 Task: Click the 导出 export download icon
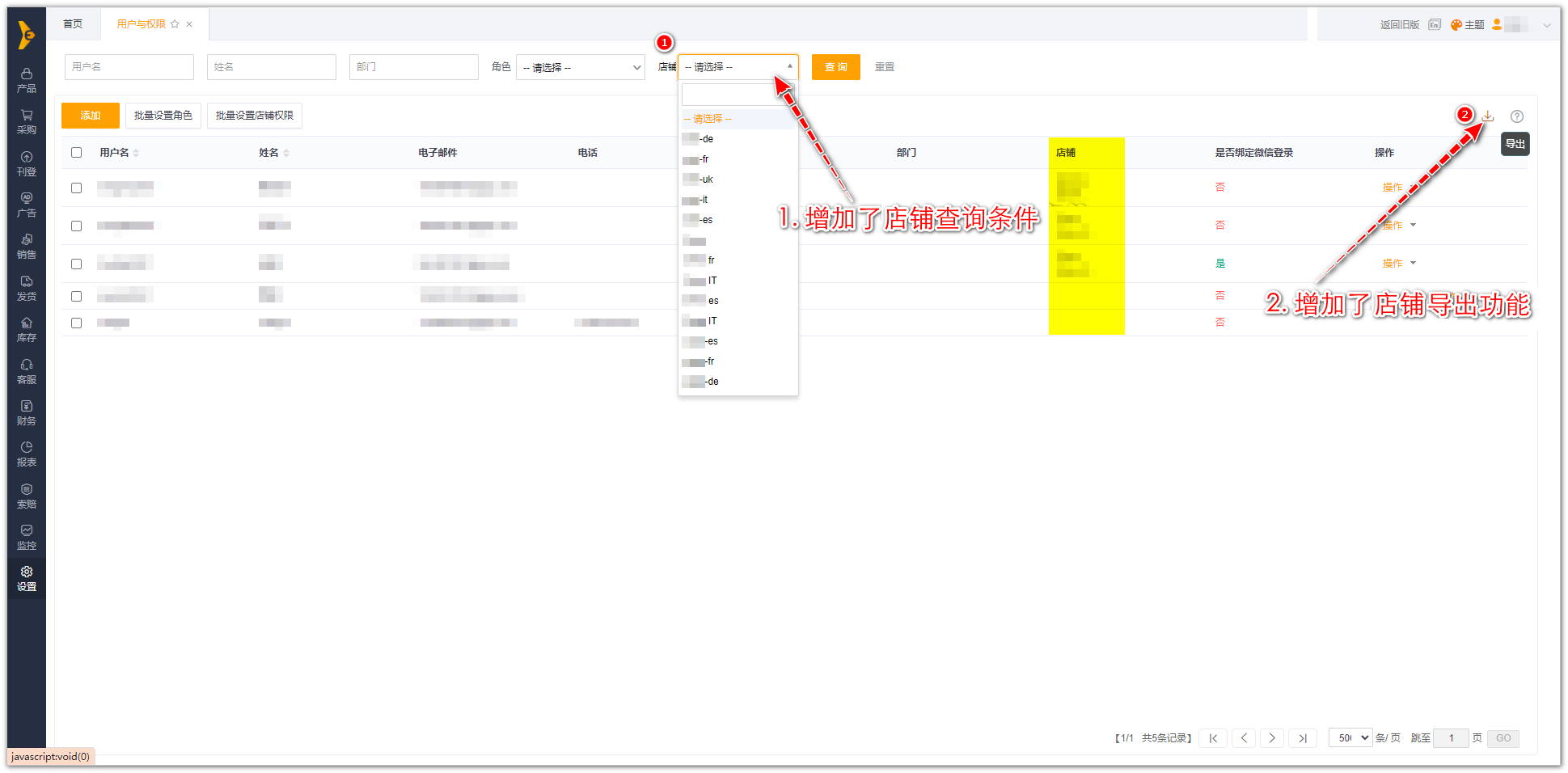click(x=1488, y=116)
